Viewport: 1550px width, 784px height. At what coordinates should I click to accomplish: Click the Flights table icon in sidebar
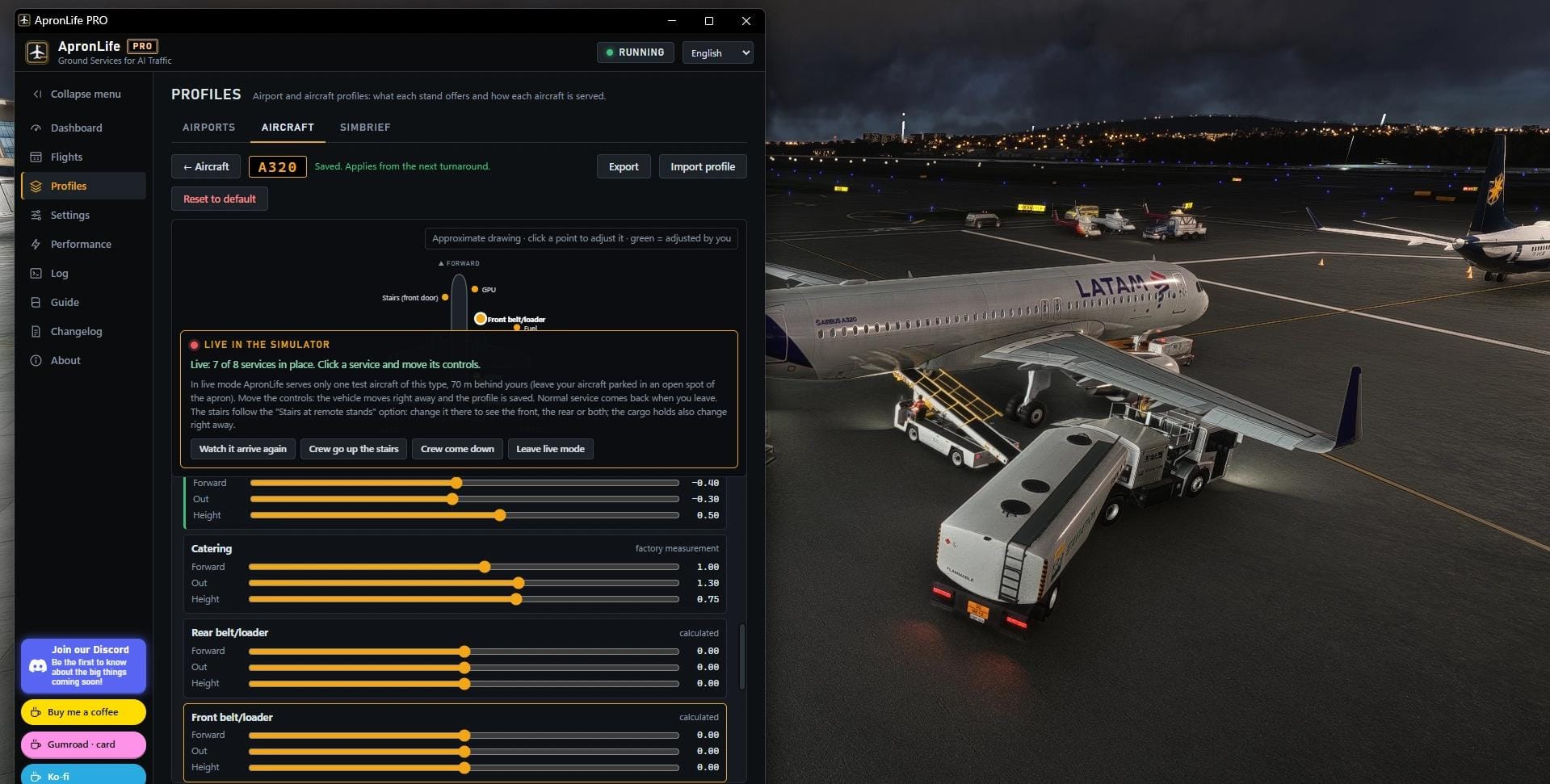click(x=36, y=157)
